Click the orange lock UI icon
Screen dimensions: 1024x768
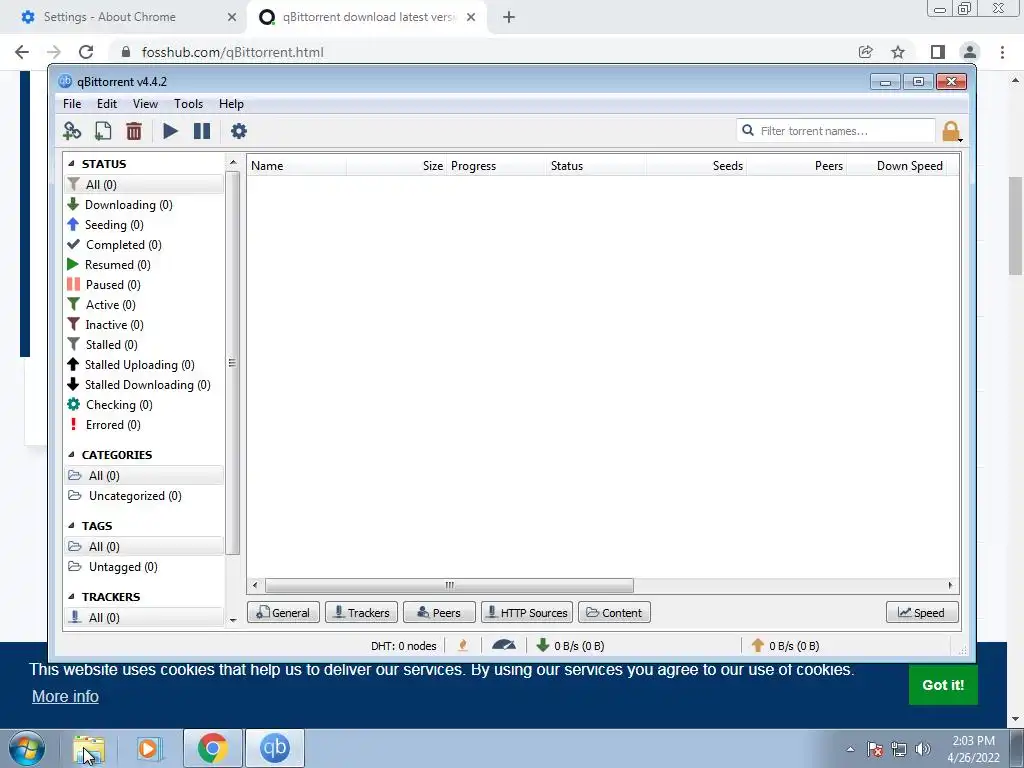pos(950,131)
